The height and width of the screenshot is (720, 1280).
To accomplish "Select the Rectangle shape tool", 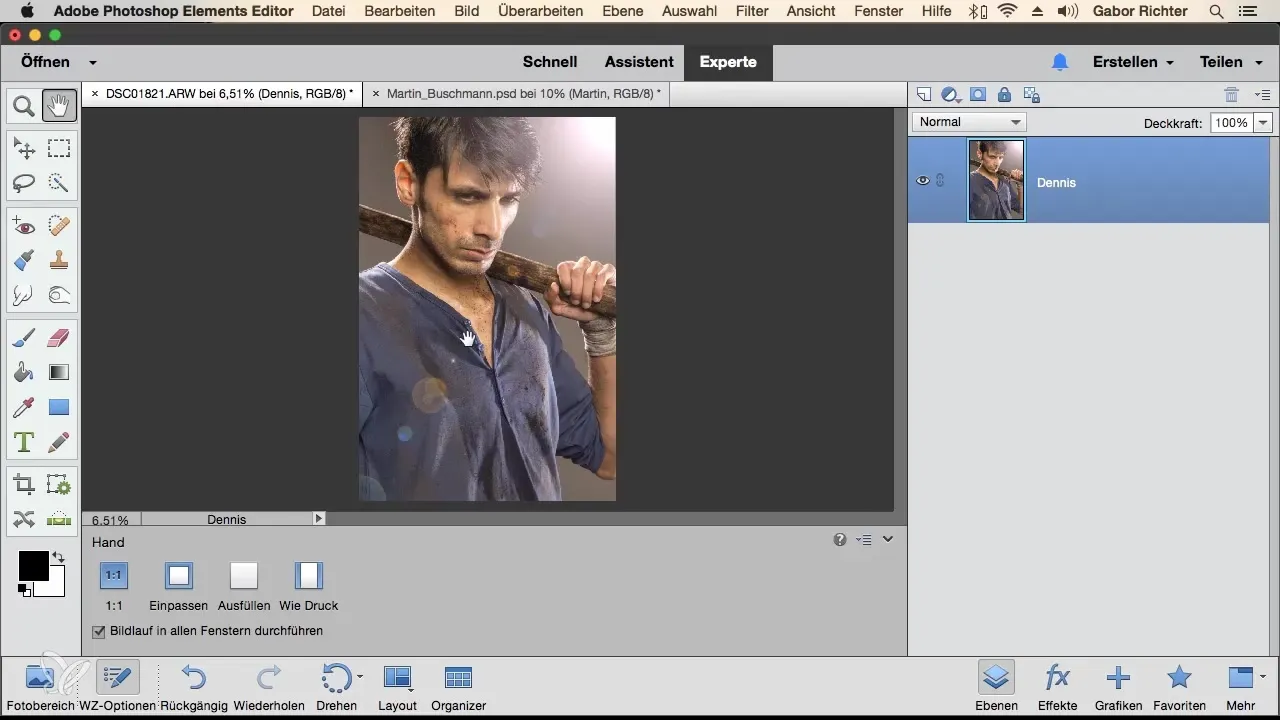I will click(59, 407).
